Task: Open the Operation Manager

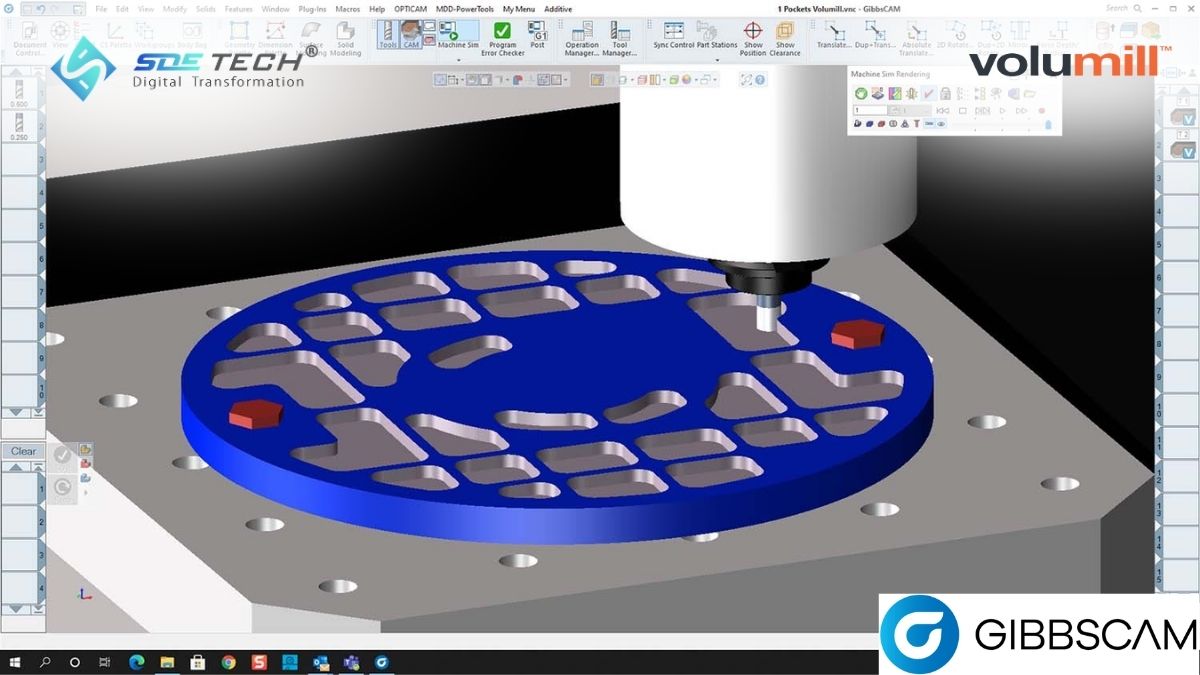Action: coord(582,38)
